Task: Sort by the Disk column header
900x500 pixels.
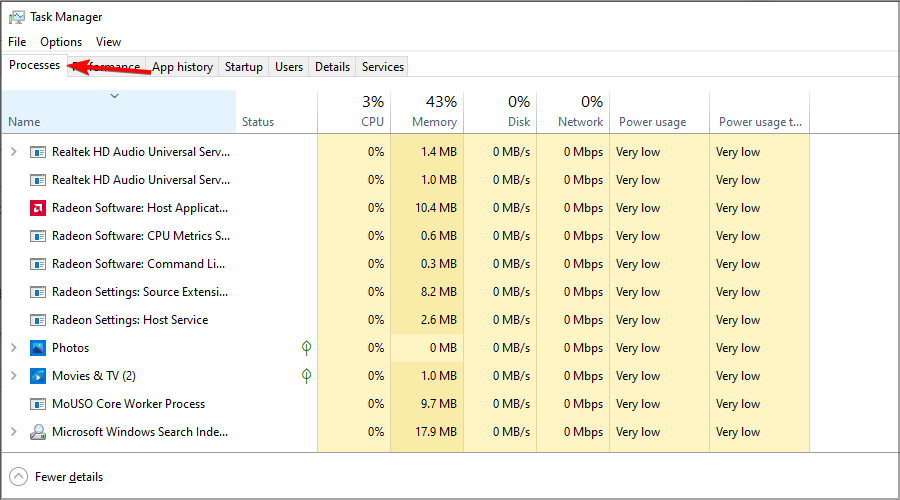Action: 501,112
